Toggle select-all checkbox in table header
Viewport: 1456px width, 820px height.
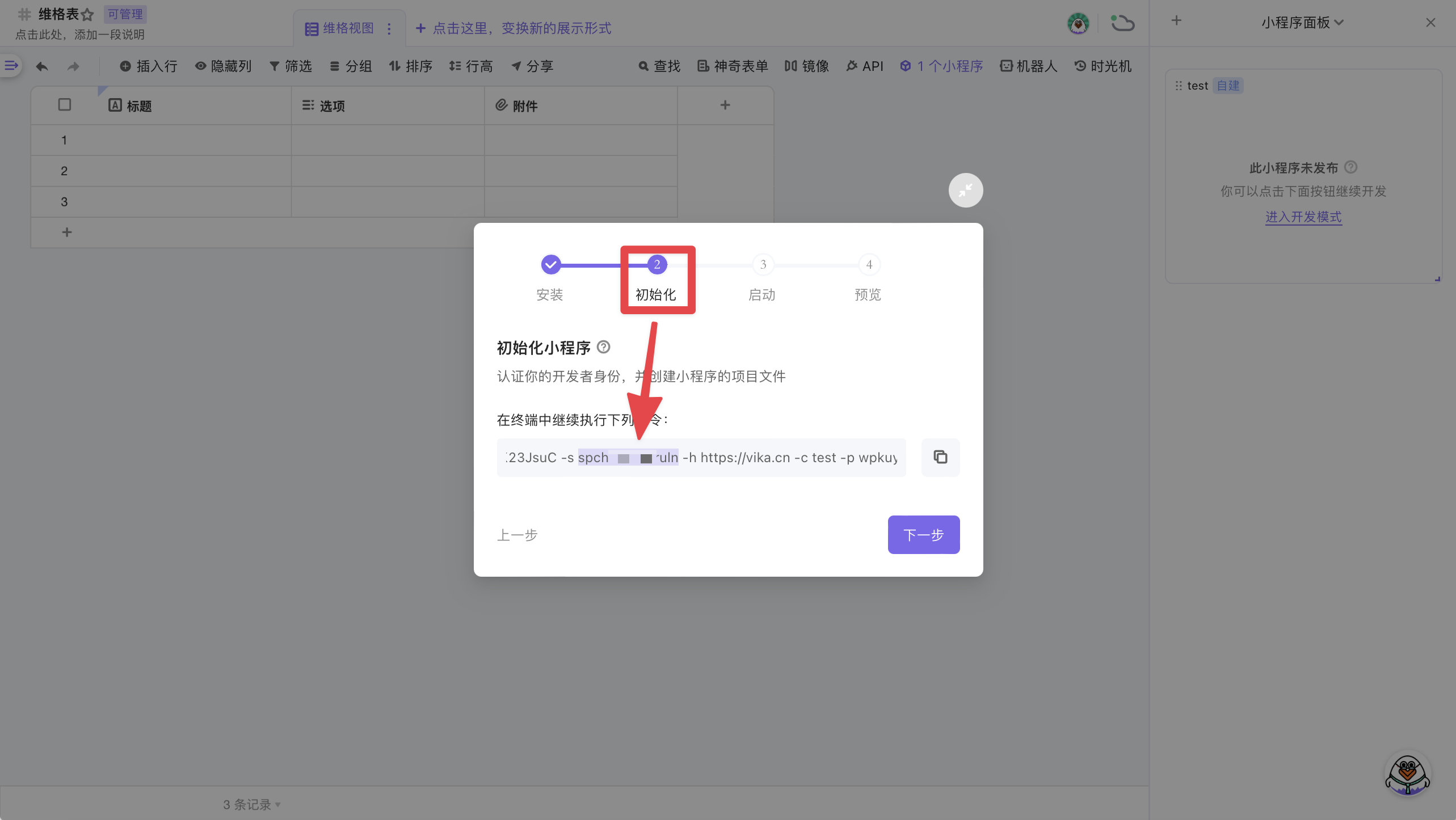point(65,105)
